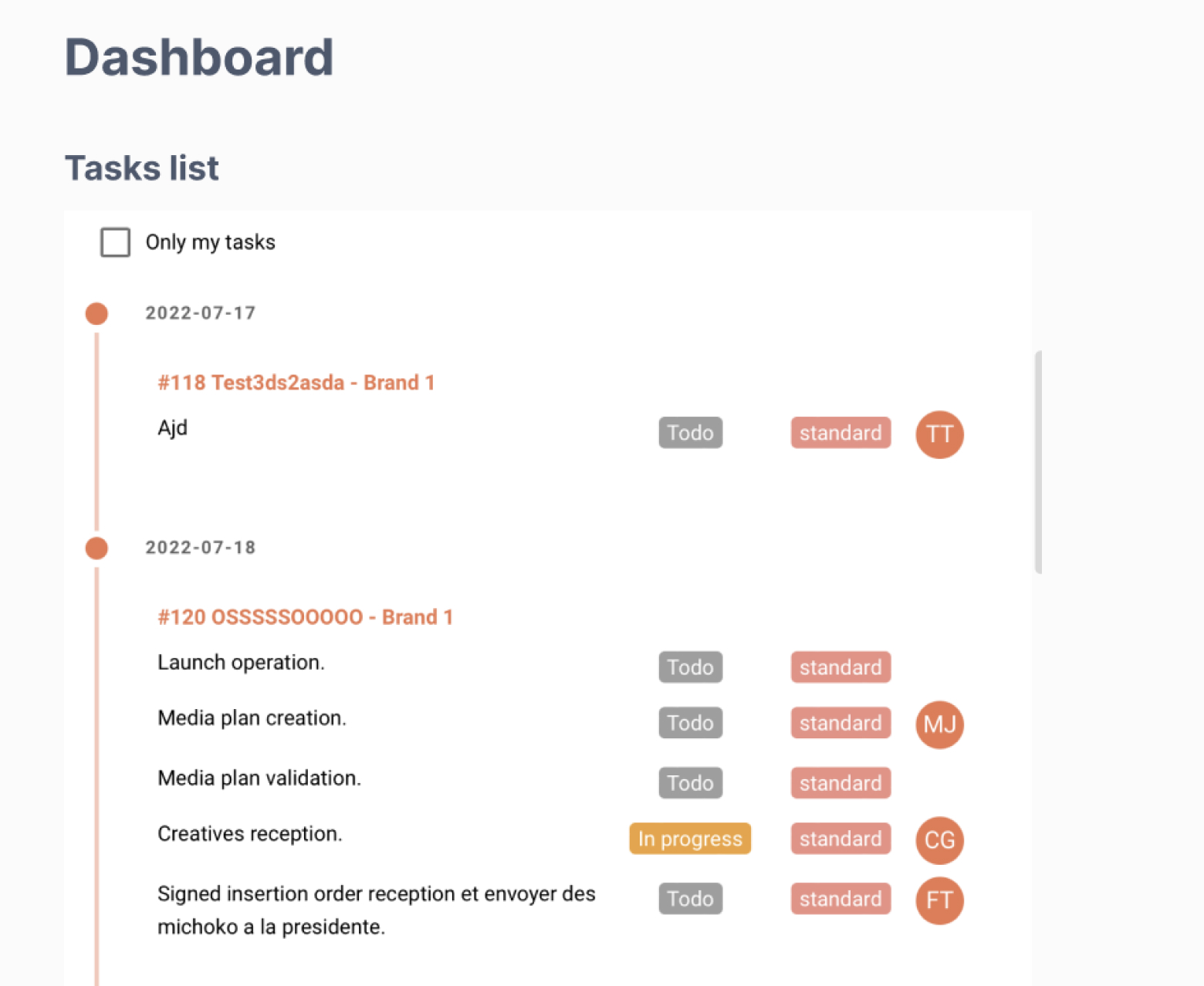This screenshot has width=1204, height=986.
Task: Open the #118 Test3ds2asda - Brand 1 link
Action: point(296,383)
